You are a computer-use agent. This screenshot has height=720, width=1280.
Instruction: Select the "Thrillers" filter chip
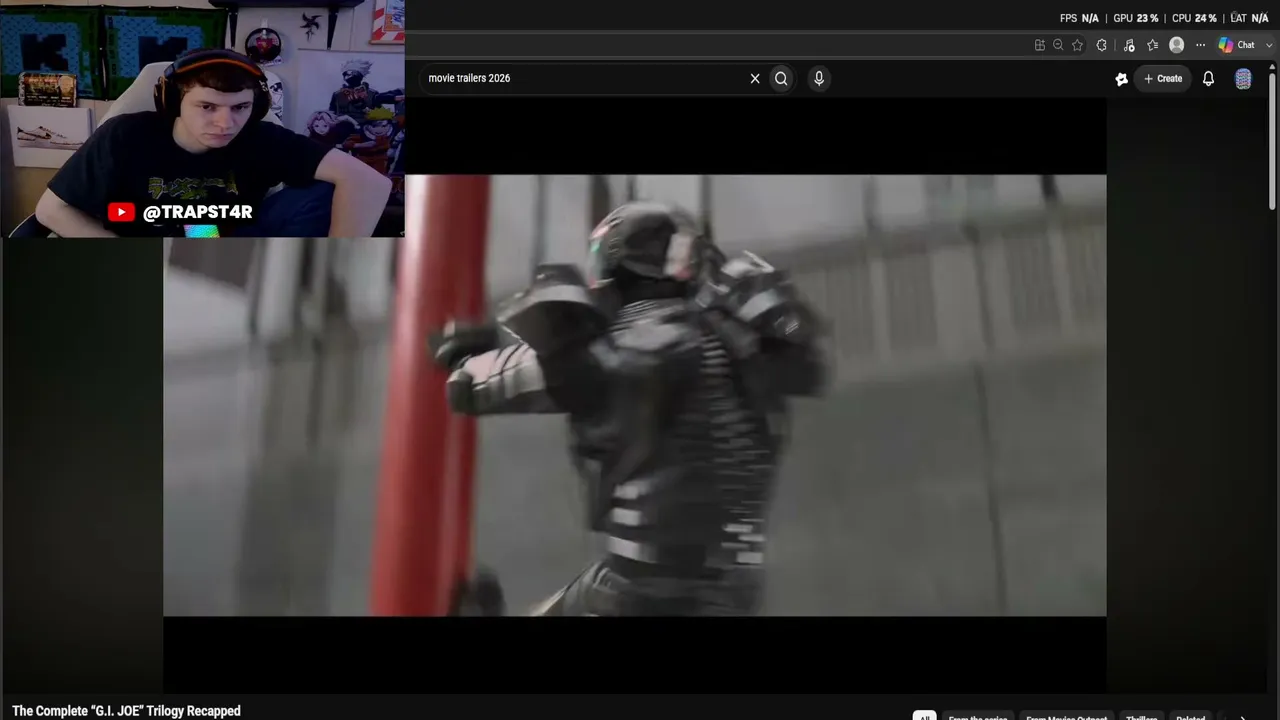(1141, 717)
